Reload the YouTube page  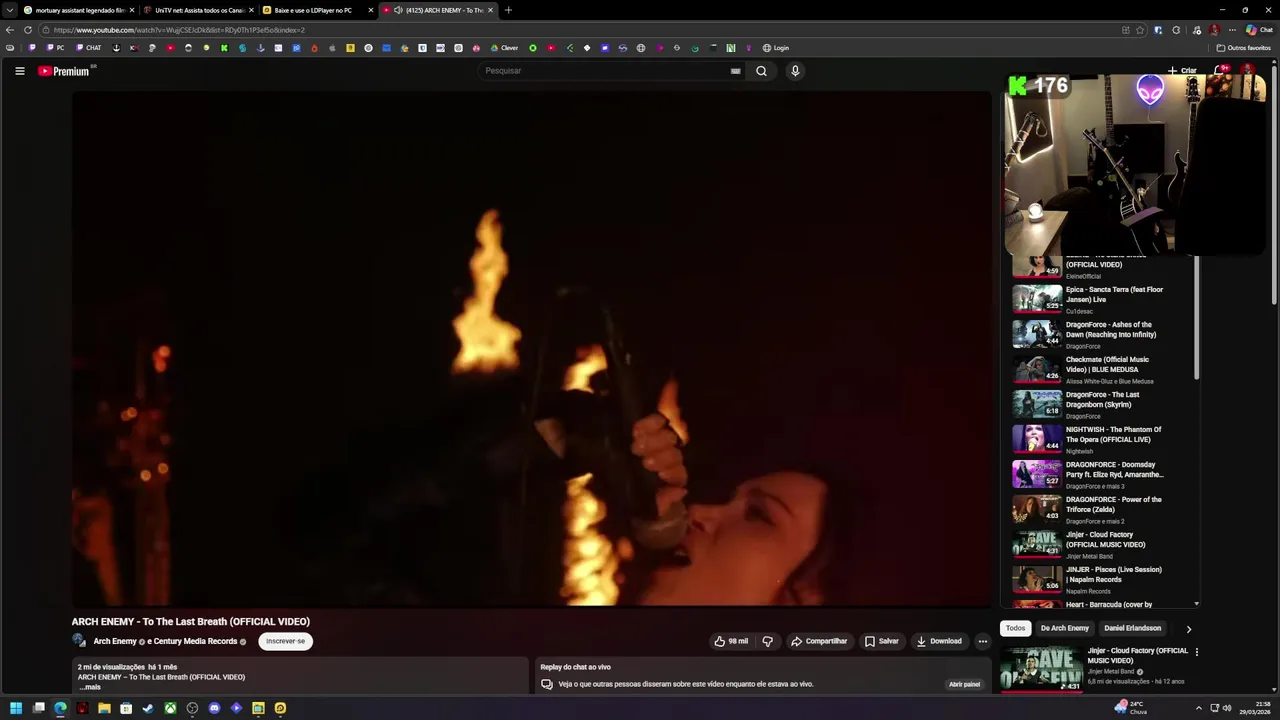[28, 30]
